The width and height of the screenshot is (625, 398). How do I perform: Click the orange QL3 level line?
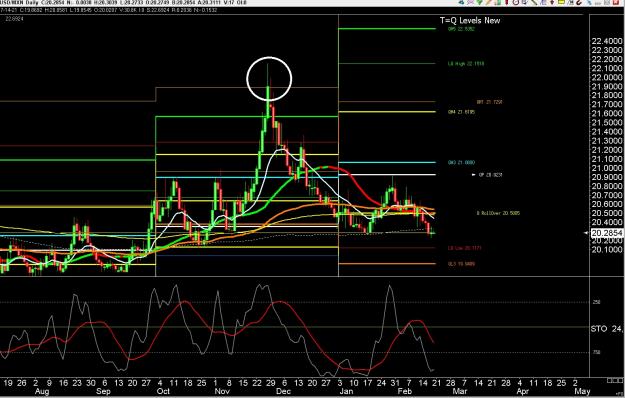coord(387,264)
